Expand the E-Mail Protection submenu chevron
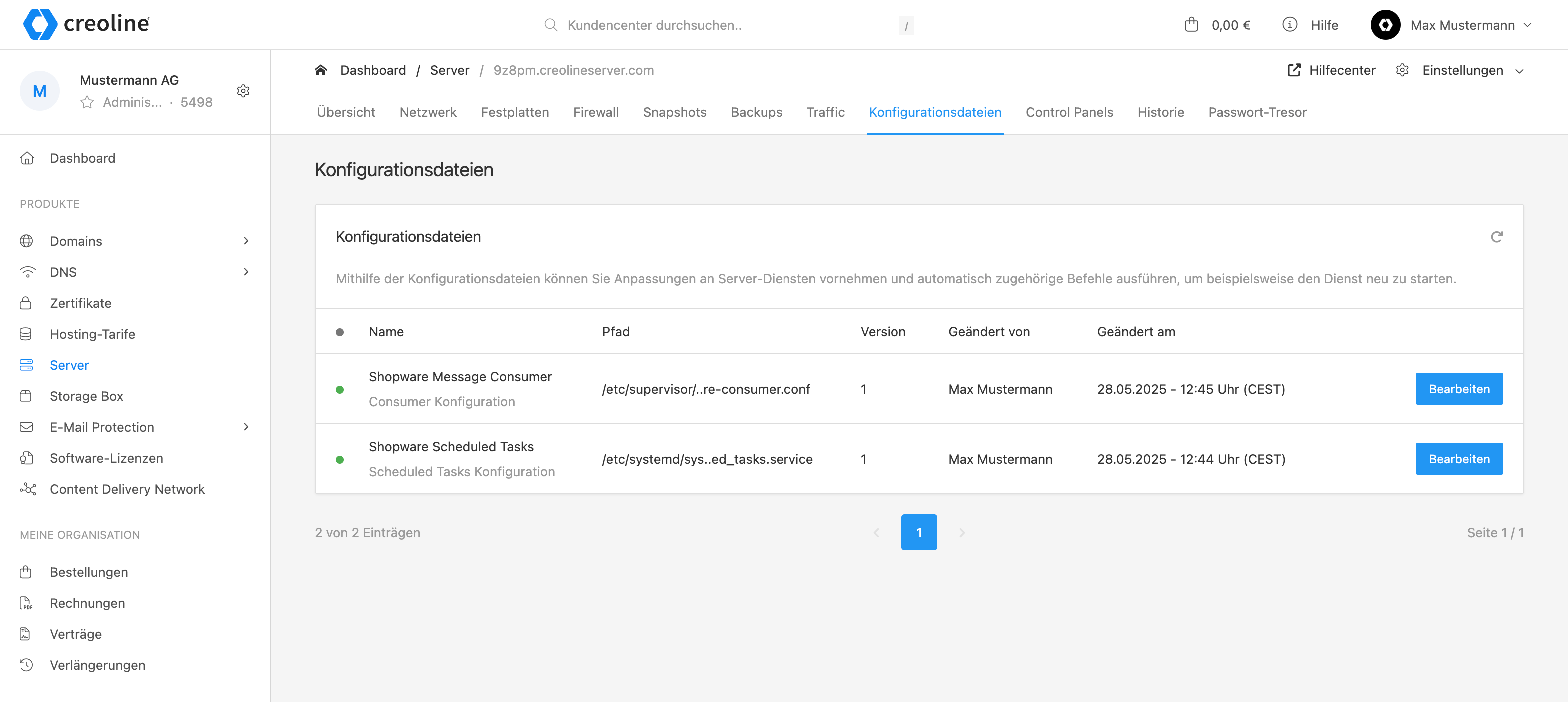 coord(246,427)
